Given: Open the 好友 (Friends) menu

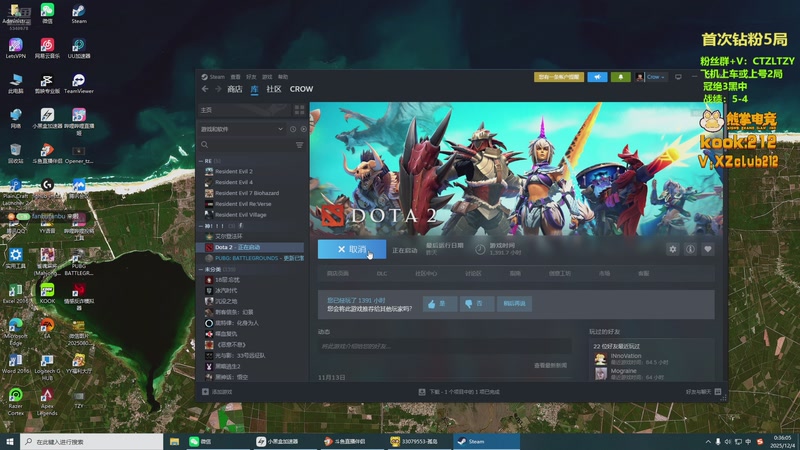Looking at the screenshot, I should click(251, 77).
